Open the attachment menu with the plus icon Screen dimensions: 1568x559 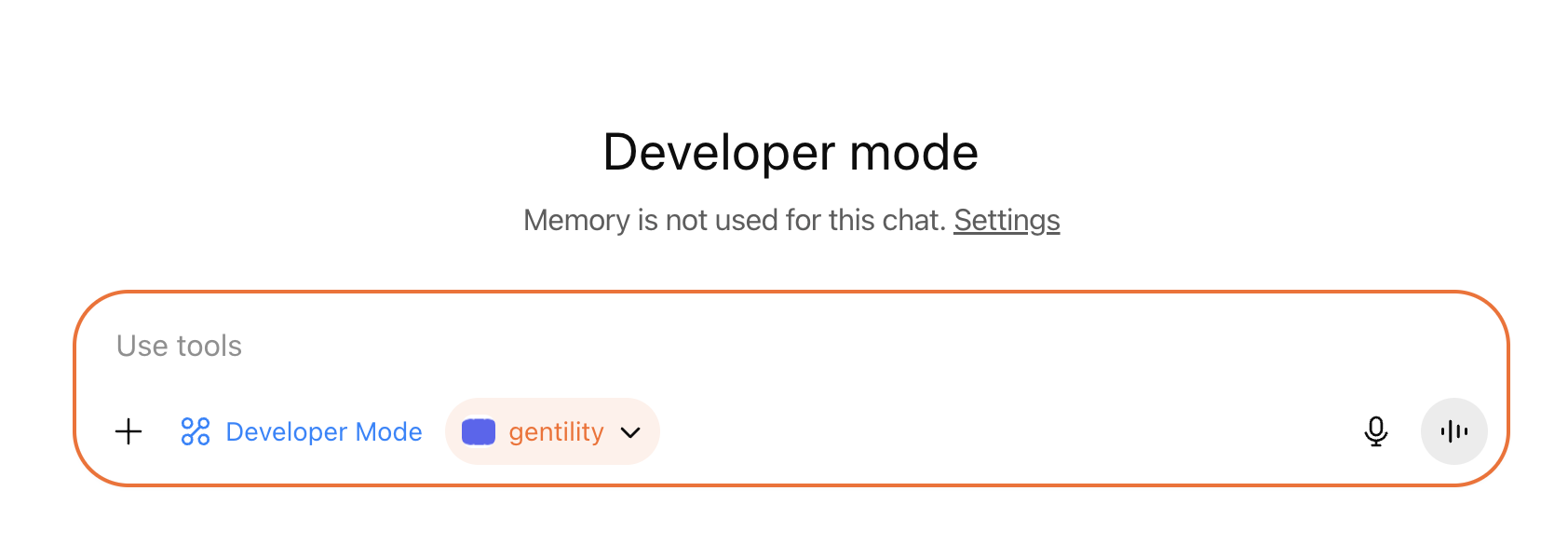128,431
